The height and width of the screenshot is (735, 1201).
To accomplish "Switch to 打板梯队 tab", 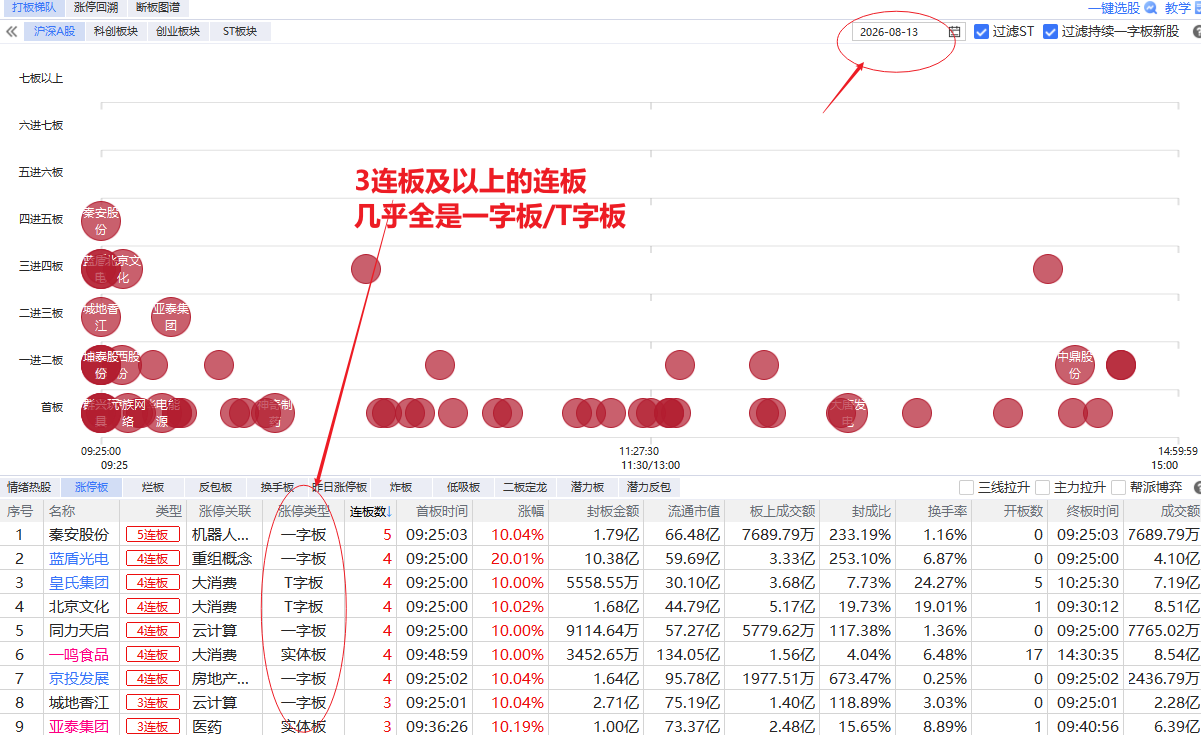I will click(x=32, y=7).
